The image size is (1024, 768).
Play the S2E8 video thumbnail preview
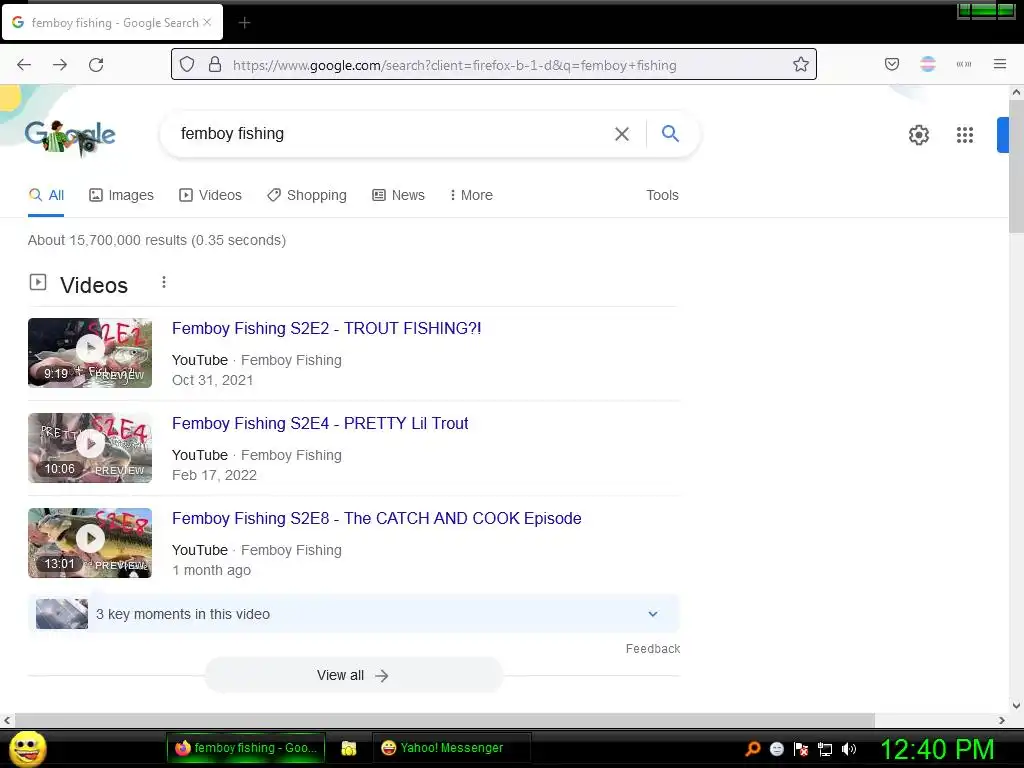pos(90,543)
